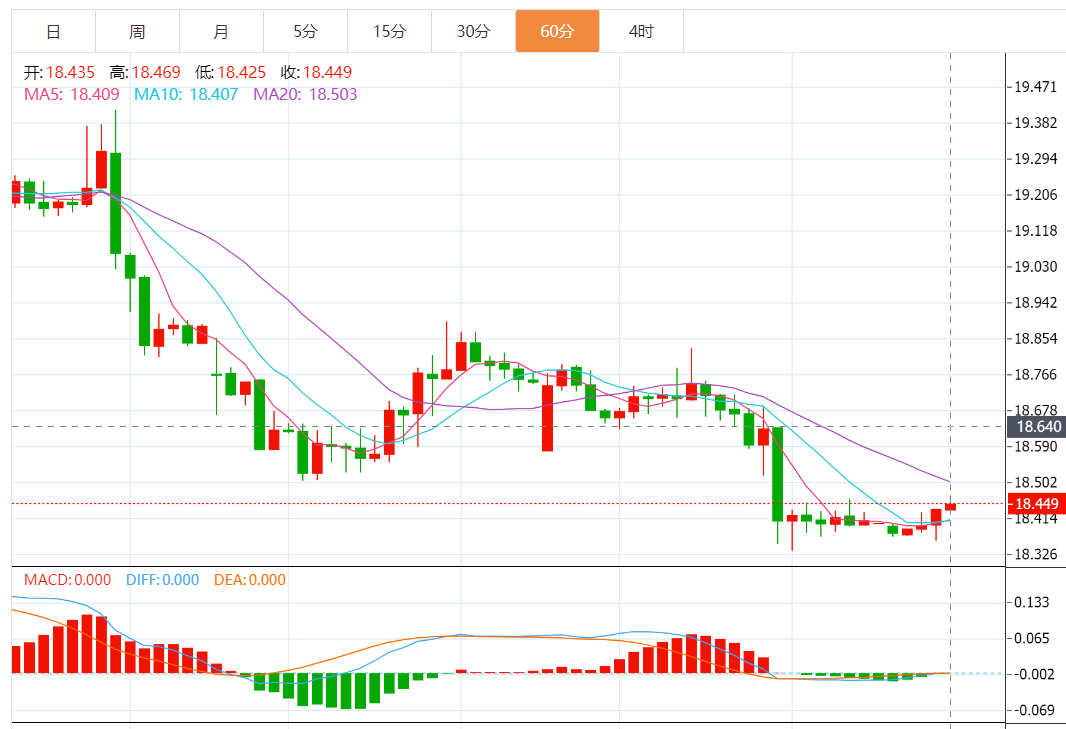Click the 0.065 MACD axis label
Viewport: 1066px width, 729px height.
[x=1031, y=638]
